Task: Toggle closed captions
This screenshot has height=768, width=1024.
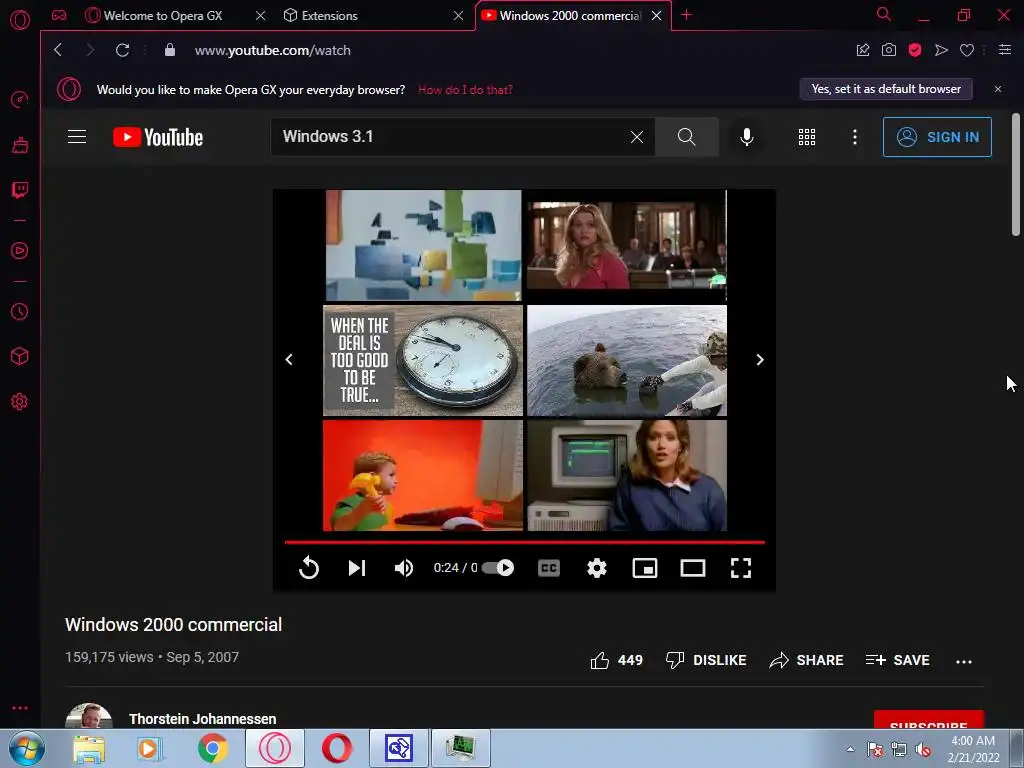Action: [x=549, y=568]
